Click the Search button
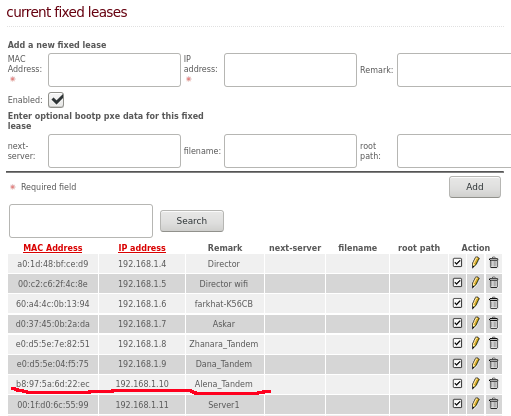The height and width of the screenshot is (416, 511). (x=192, y=221)
